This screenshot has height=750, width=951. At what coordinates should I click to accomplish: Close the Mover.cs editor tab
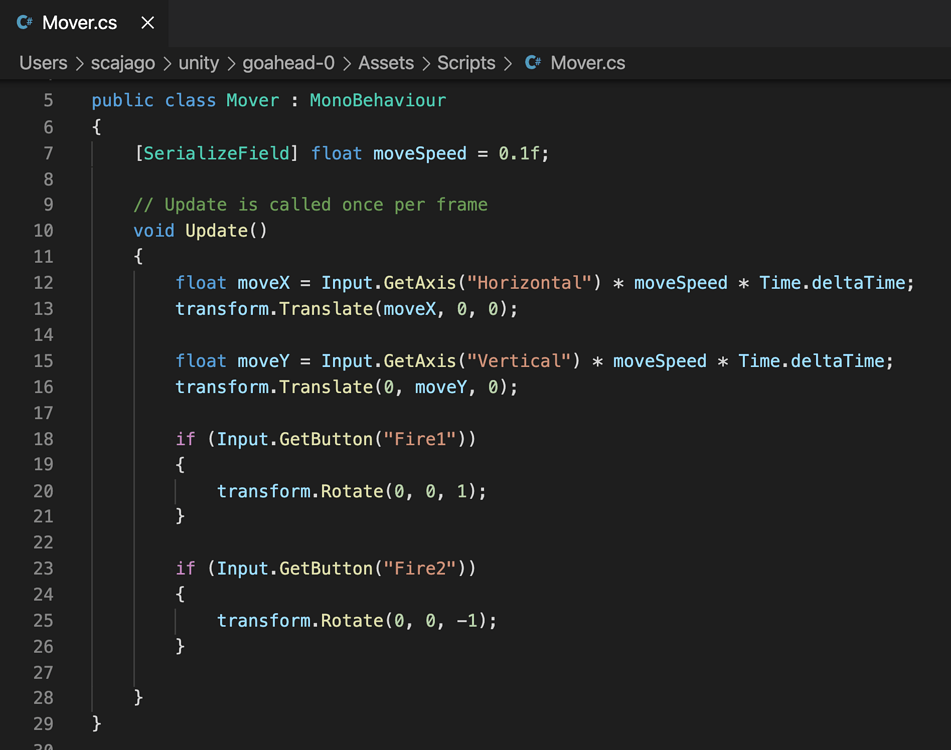pyautogui.click(x=147, y=22)
